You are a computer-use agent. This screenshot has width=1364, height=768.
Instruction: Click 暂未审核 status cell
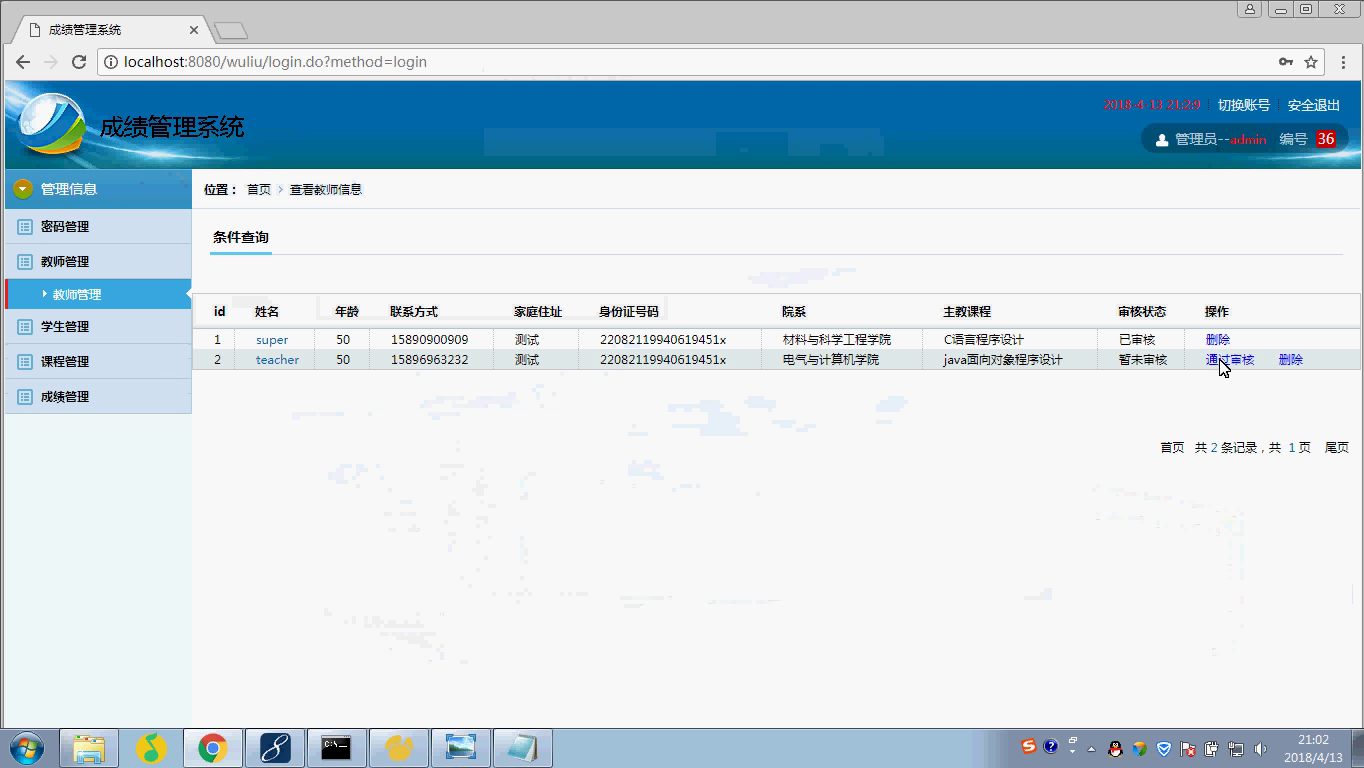point(1143,360)
